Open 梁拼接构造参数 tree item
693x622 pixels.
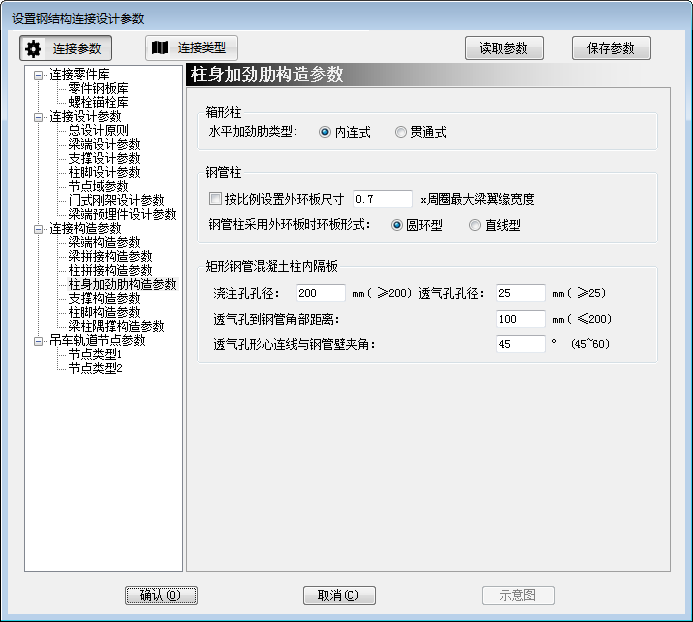(x=110, y=256)
